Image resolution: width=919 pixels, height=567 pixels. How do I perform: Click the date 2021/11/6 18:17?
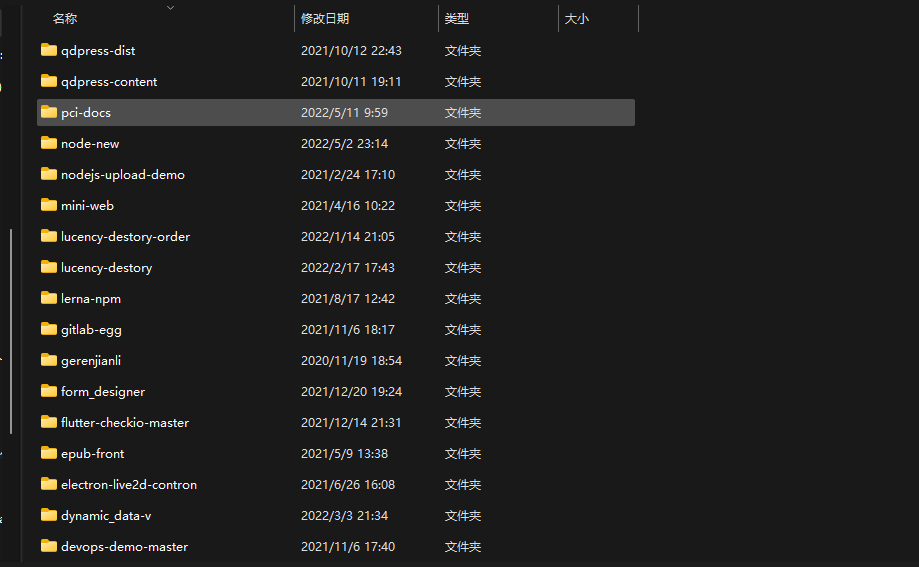tap(348, 330)
